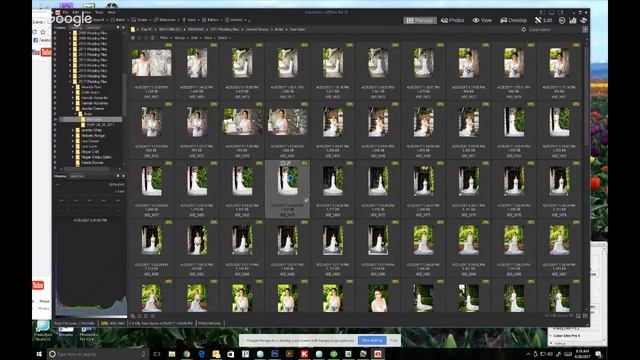Open the Edit menu in menu bar
Viewport: 640px width, 360px height.
76,12
